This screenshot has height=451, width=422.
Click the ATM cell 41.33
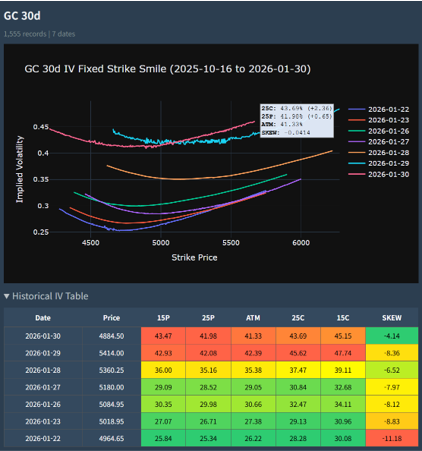253,336
